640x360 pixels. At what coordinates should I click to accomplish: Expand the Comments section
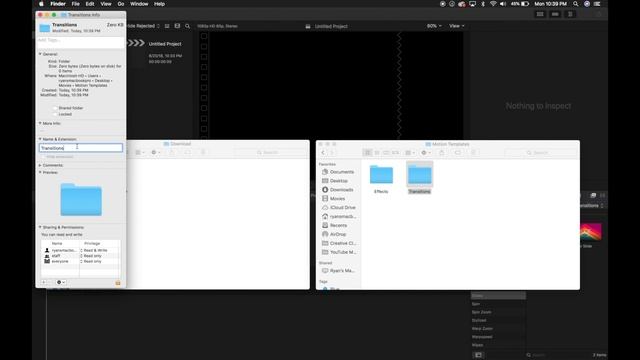tap(40, 165)
